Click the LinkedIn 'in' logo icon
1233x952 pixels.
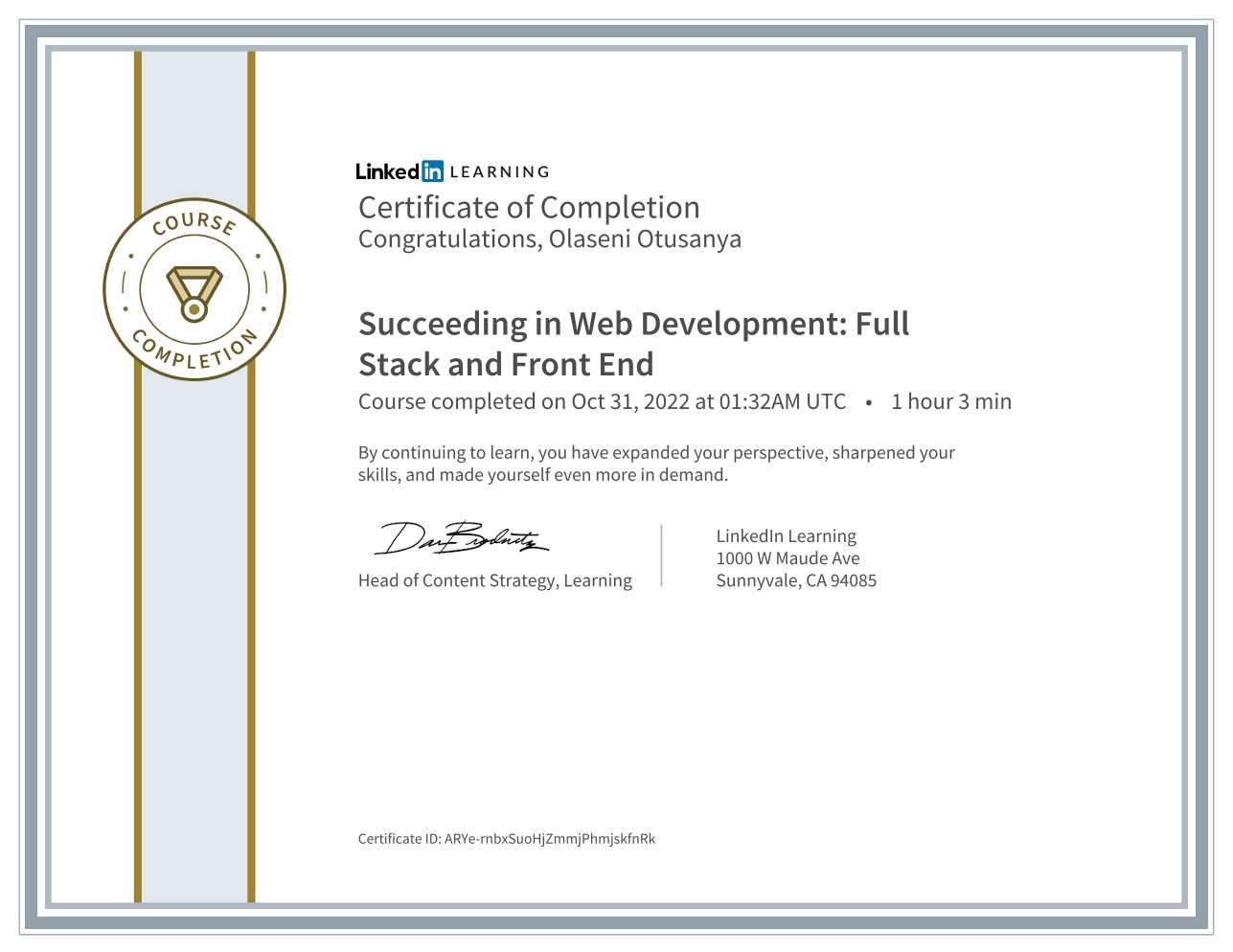pyautogui.click(x=432, y=171)
